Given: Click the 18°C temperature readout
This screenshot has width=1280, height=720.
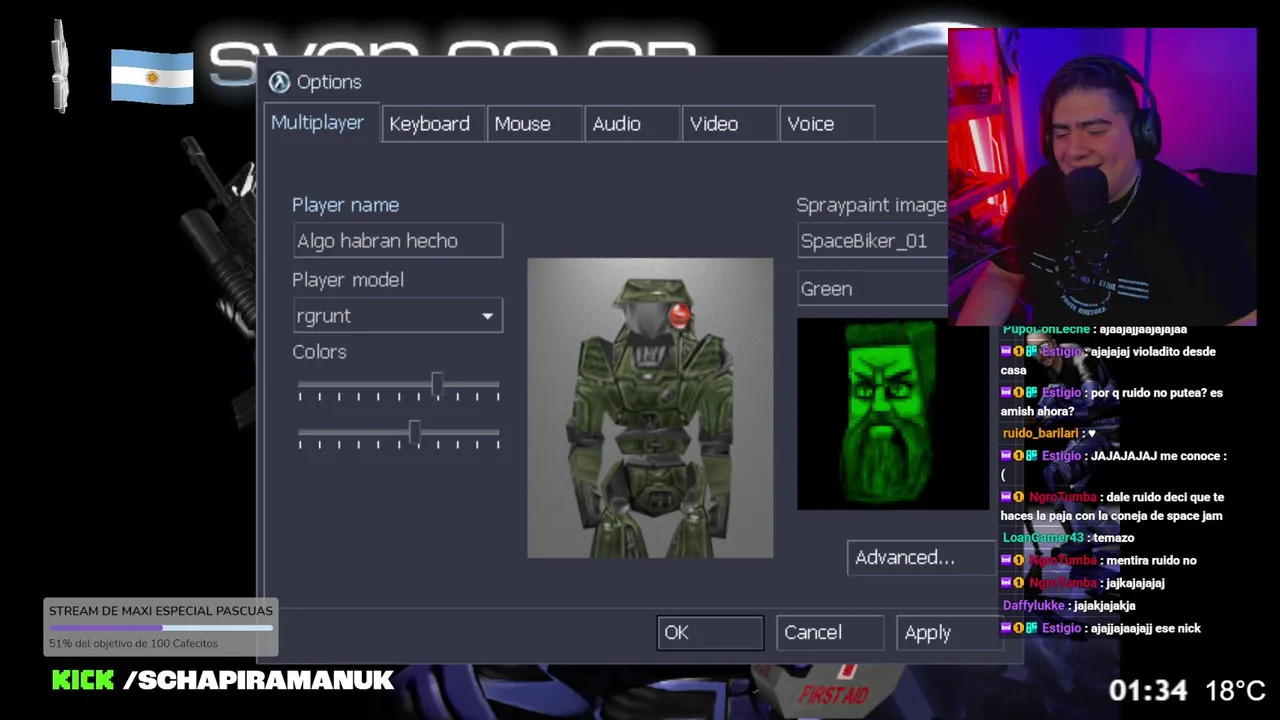Looking at the screenshot, I should coord(1235,690).
